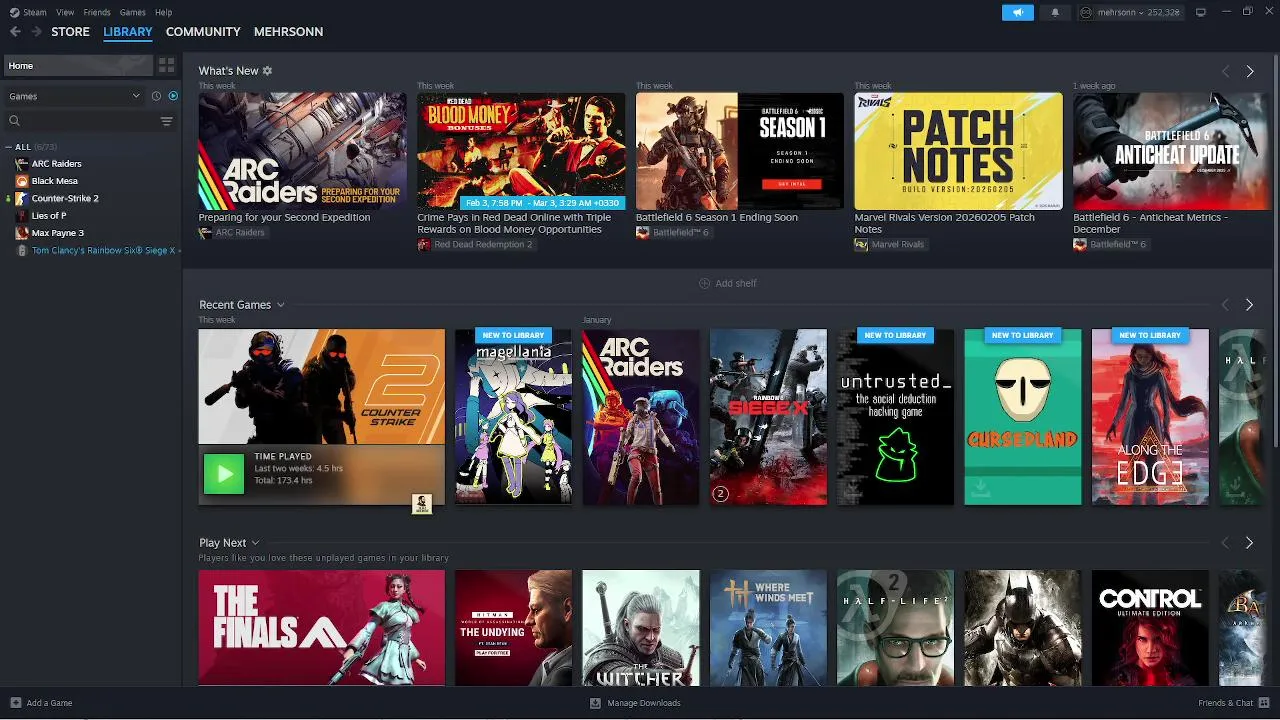Click the Manage Downloads icon
Image resolution: width=1280 pixels, height=720 pixels.
(x=595, y=703)
